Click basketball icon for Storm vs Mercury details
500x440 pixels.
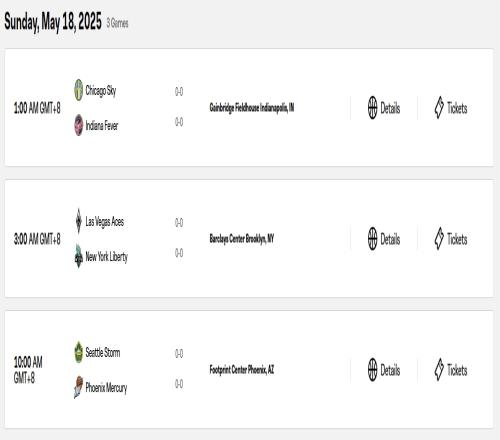point(372,369)
